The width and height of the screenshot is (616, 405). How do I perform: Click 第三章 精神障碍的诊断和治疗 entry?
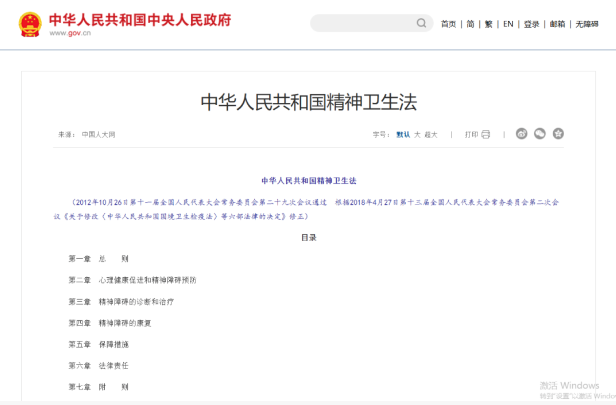point(121,302)
